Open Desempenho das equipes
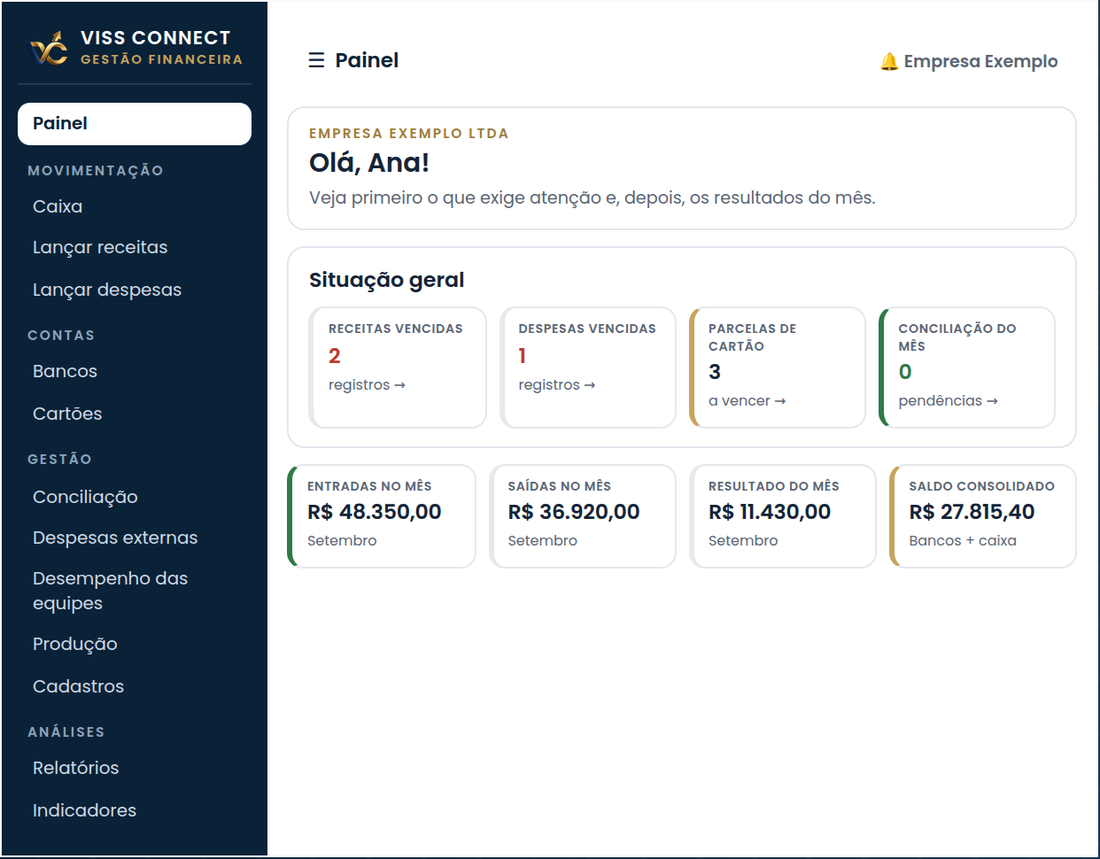This screenshot has width=1100, height=859. (110, 591)
